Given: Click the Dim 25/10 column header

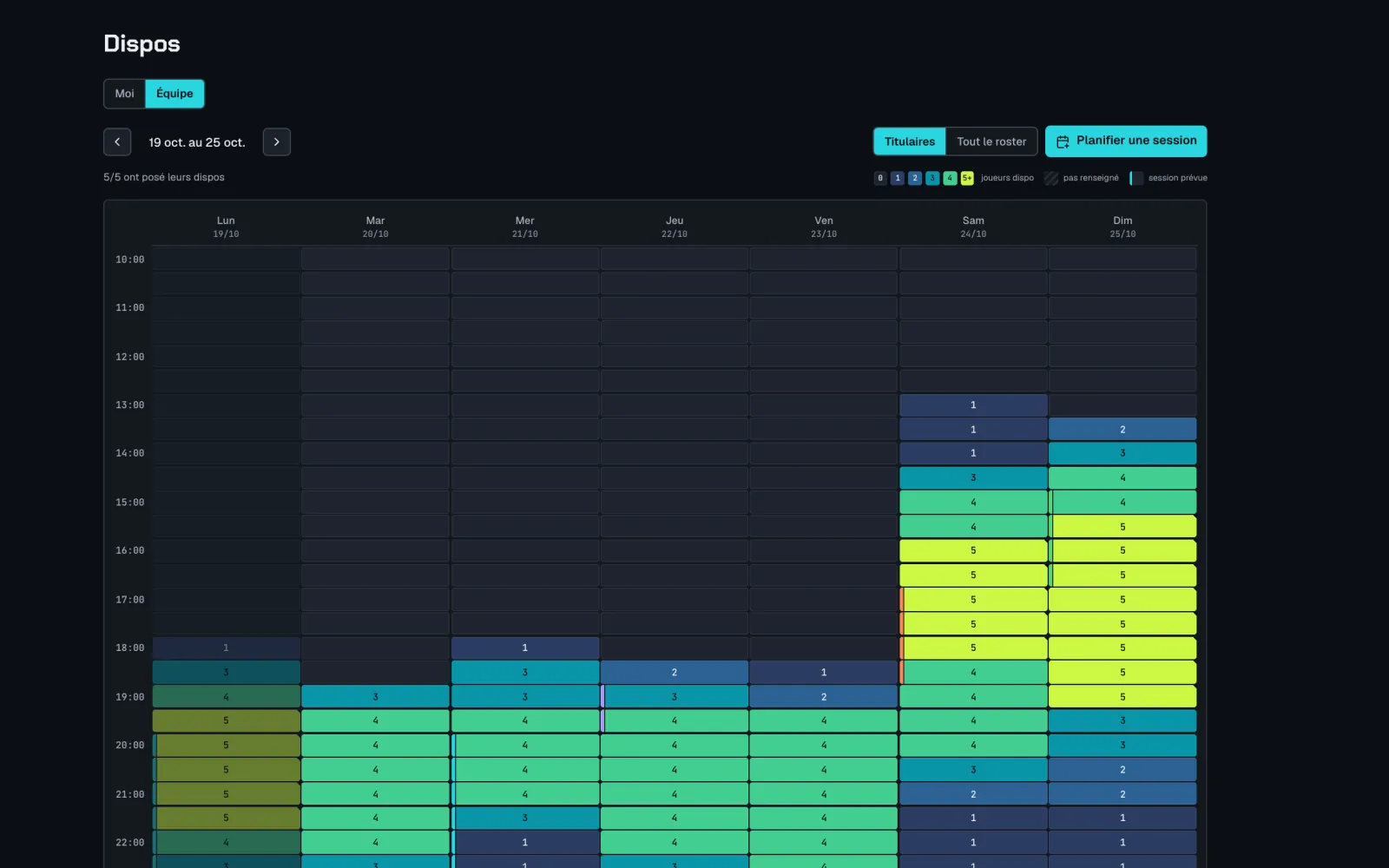Looking at the screenshot, I should point(1122,227).
